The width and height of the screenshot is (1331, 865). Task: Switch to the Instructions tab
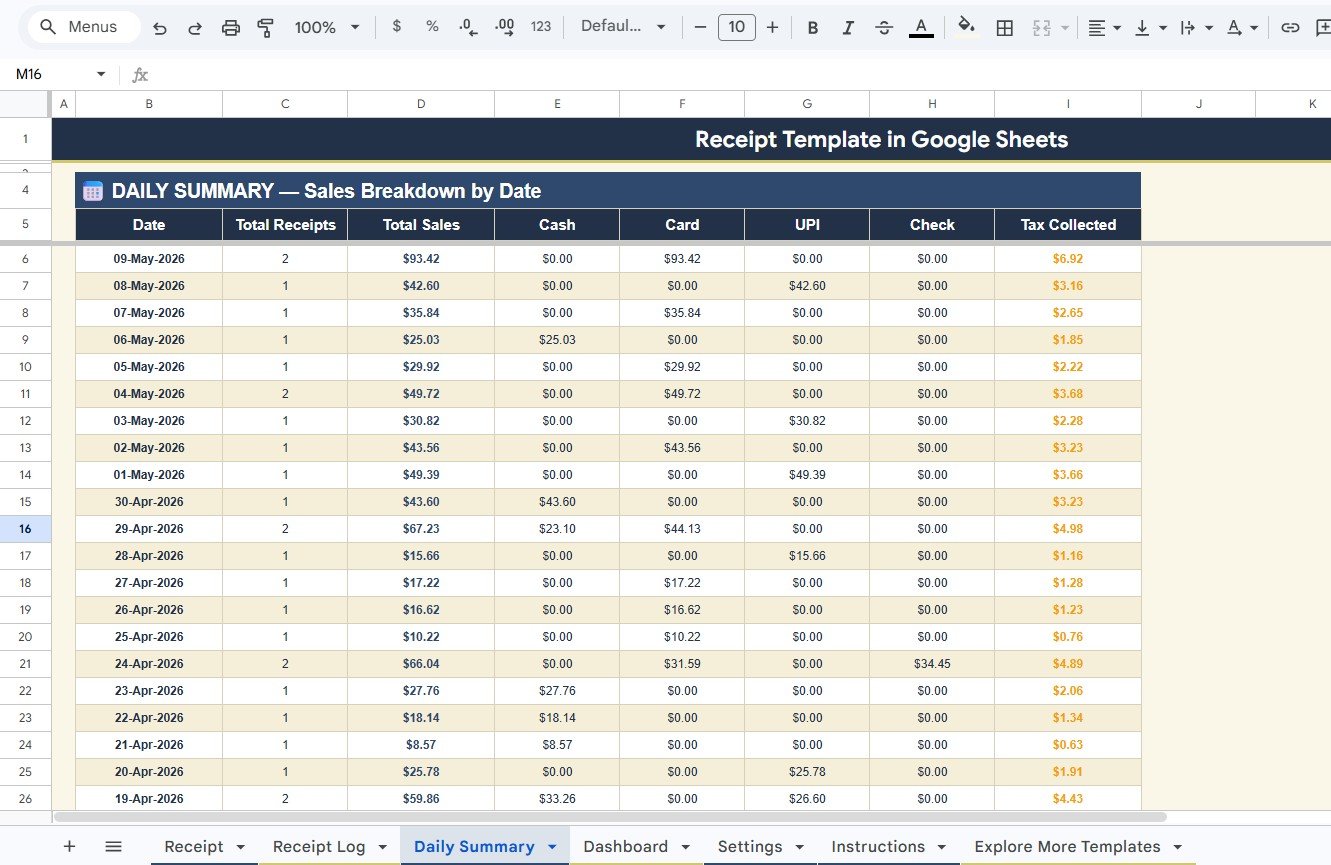[878, 847]
